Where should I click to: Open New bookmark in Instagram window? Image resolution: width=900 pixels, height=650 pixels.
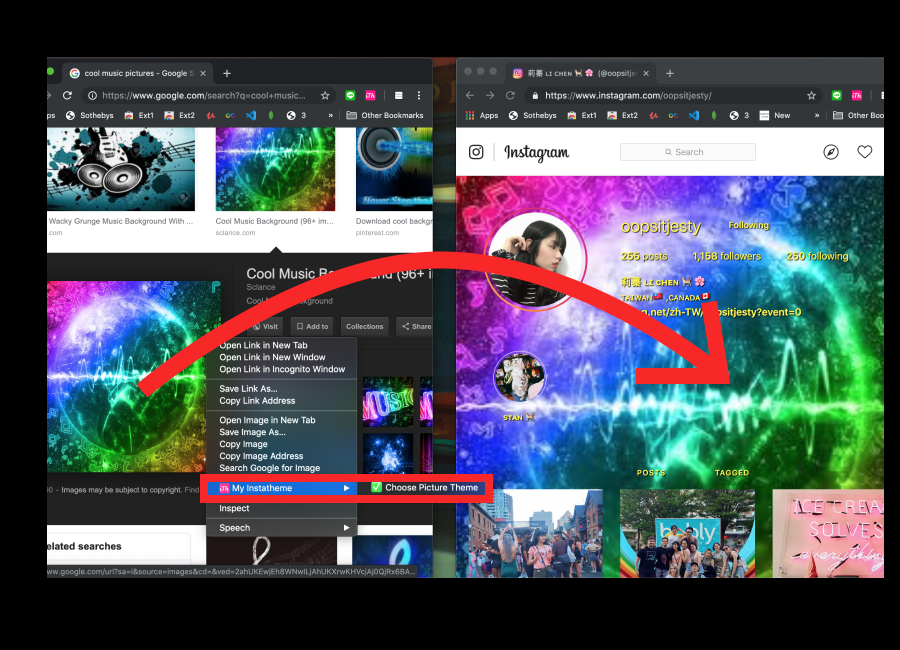tap(775, 115)
